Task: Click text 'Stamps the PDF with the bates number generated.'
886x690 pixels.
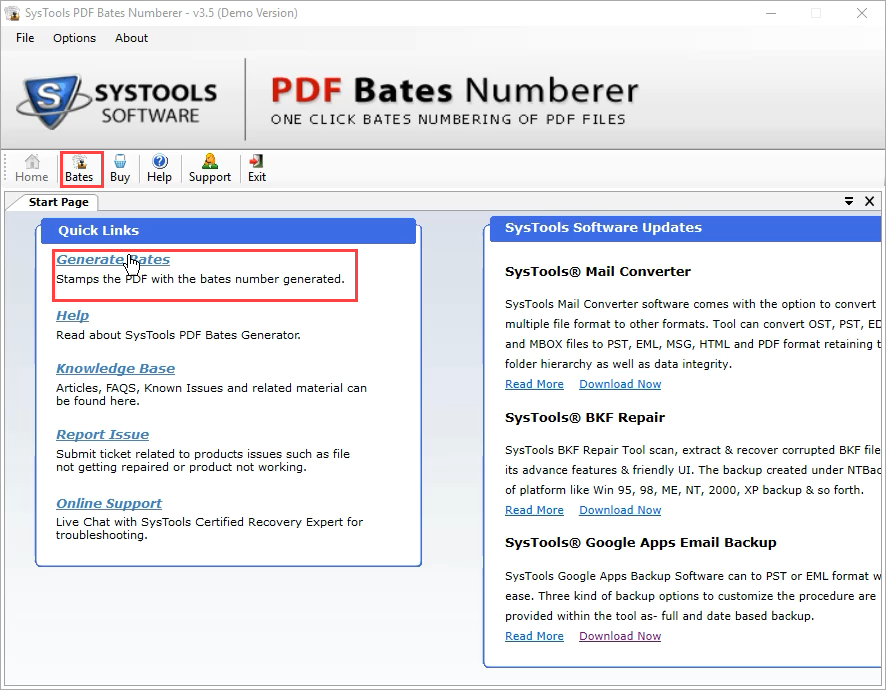Action: tap(200, 279)
